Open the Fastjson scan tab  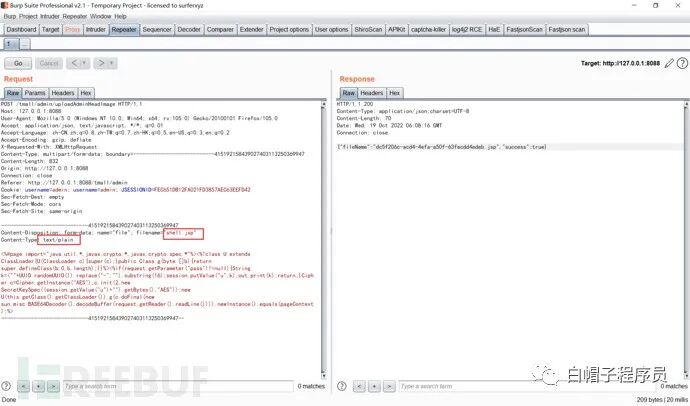(566, 29)
